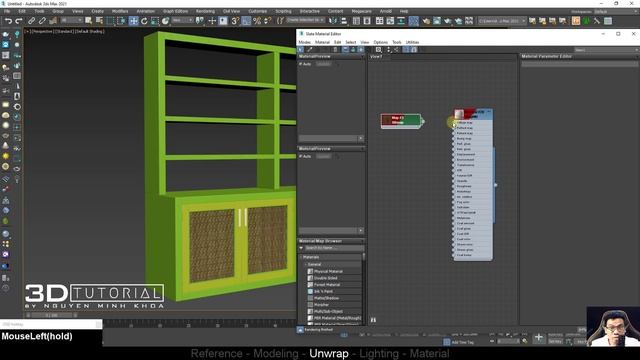This screenshot has width=640, height=360.
Task: Click the Select Object tool icon
Action: pos(89,21)
